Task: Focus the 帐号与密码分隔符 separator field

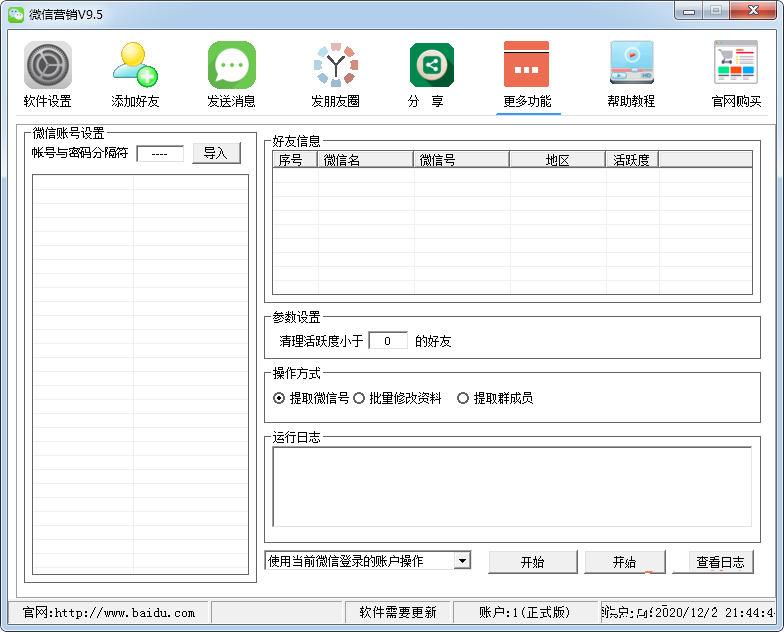Action: [x=160, y=154]
